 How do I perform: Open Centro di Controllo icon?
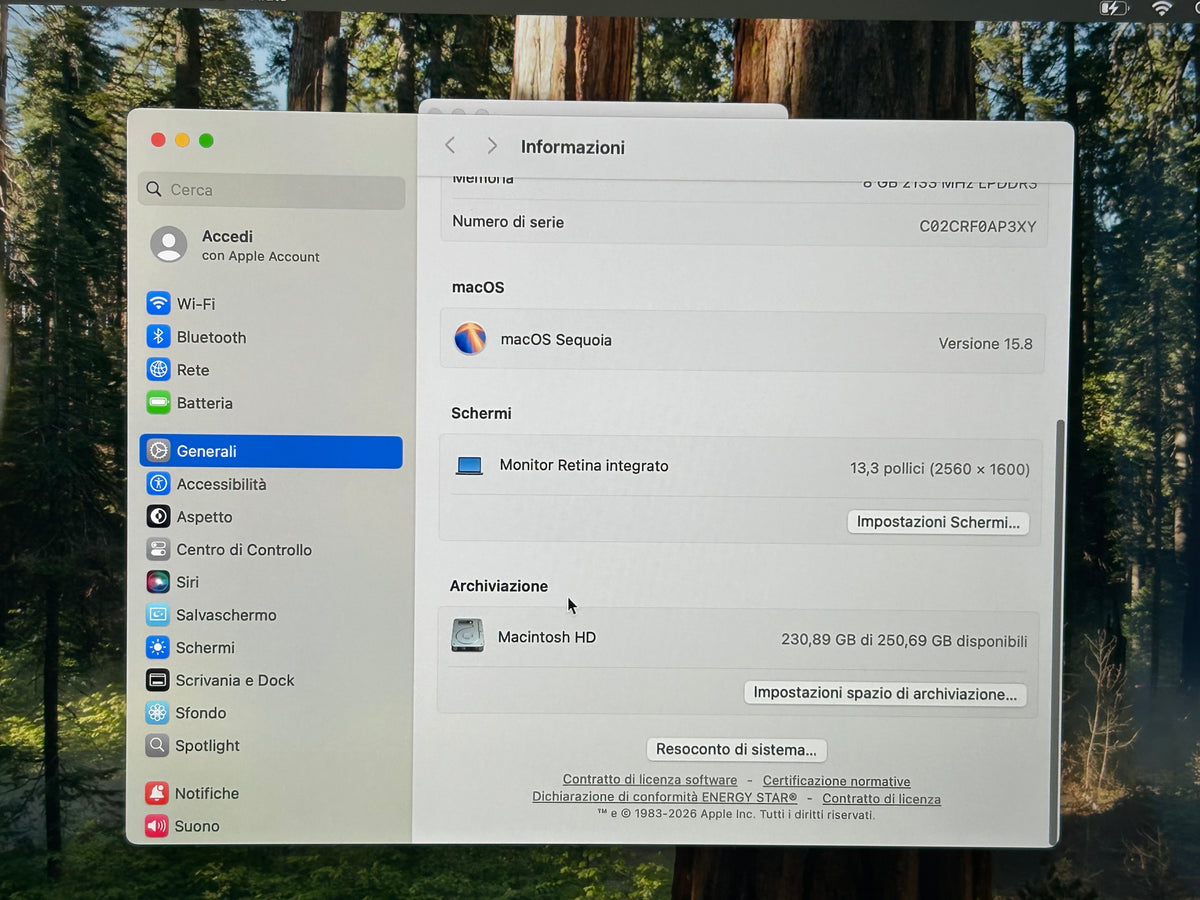click(158, 549)
